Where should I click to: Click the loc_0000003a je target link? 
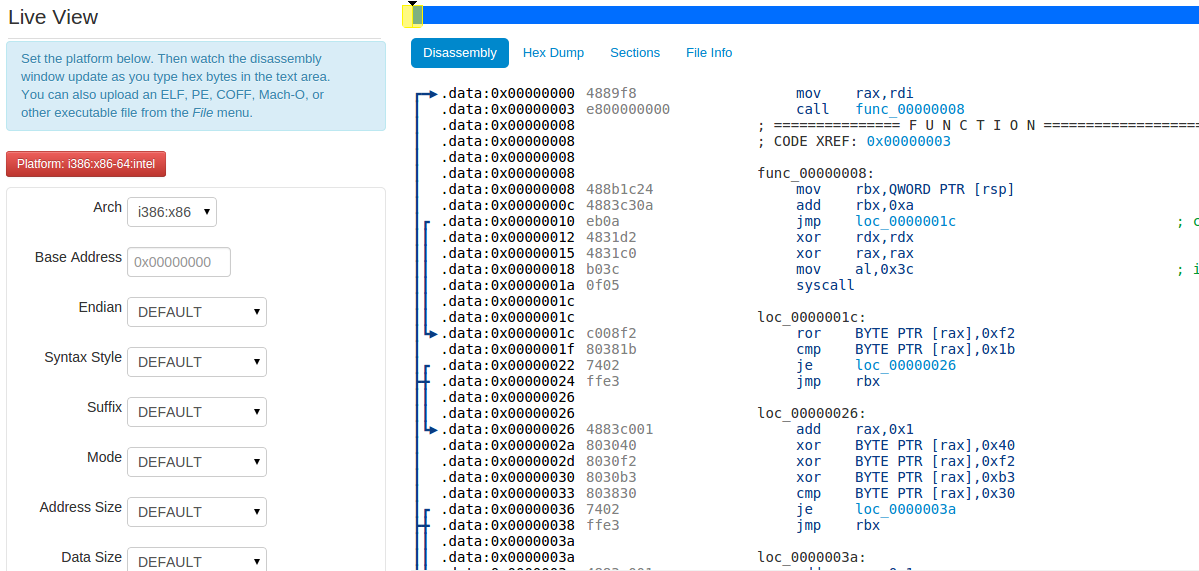click(x=906, y=510)
